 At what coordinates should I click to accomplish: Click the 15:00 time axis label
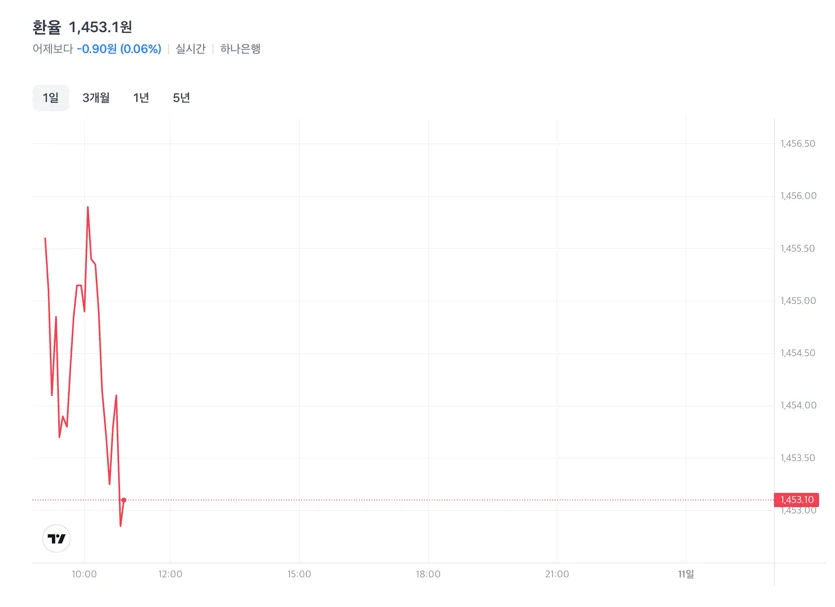pos(299,574)
